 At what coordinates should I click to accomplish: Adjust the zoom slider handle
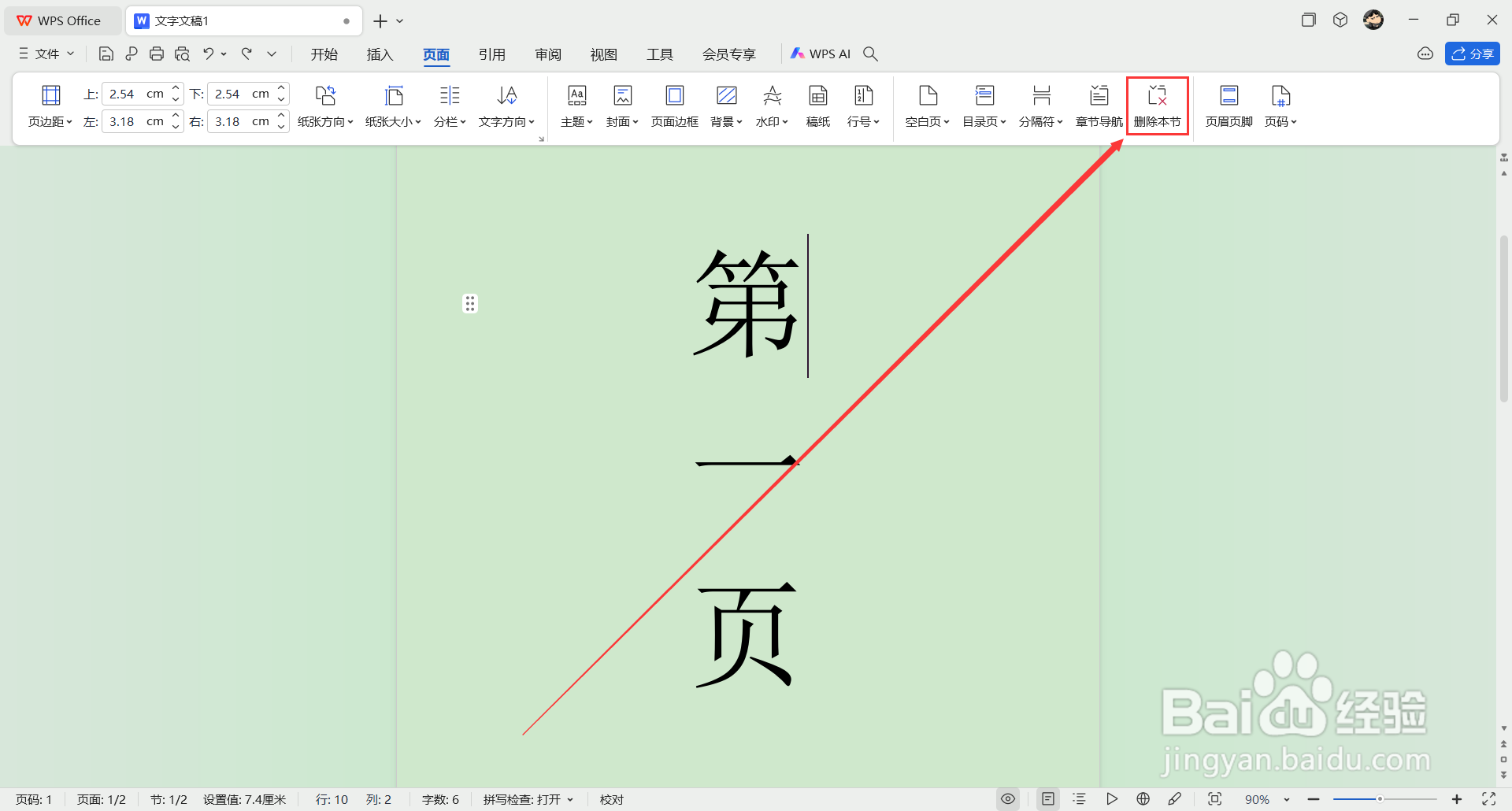coord(1380,799)
